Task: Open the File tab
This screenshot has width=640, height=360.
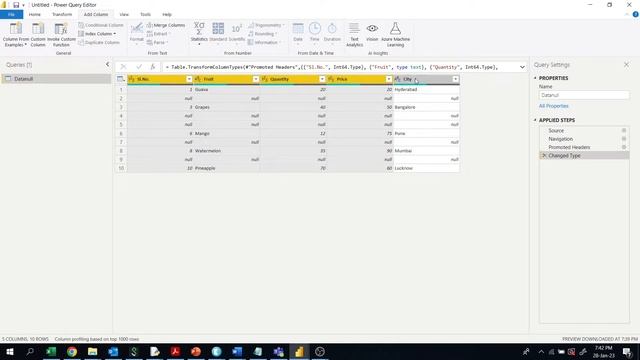Action: pos(11,14)
